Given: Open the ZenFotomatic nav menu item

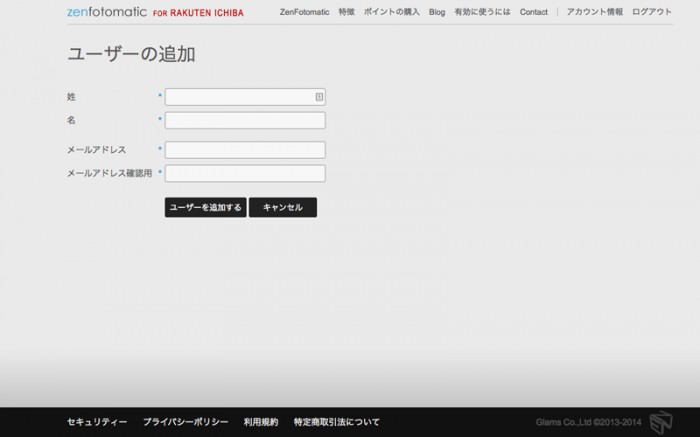Looking at the screenshot, I should coord(304,12).
